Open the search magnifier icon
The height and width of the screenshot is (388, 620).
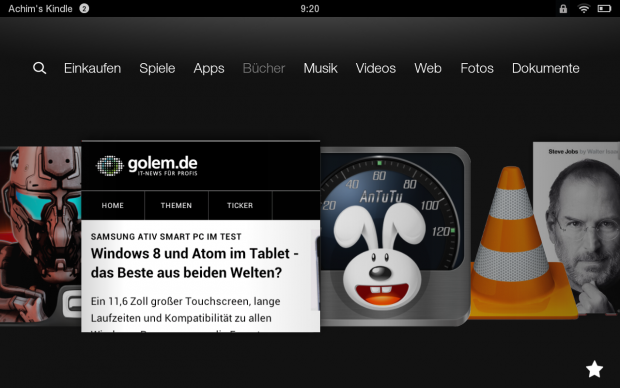point(40,68)
